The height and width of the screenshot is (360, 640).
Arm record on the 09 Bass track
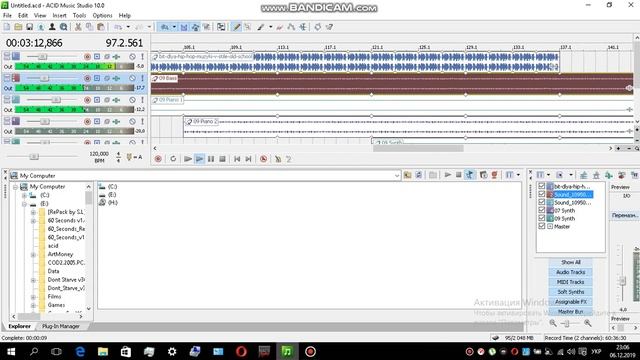click(x=87, y=78)
